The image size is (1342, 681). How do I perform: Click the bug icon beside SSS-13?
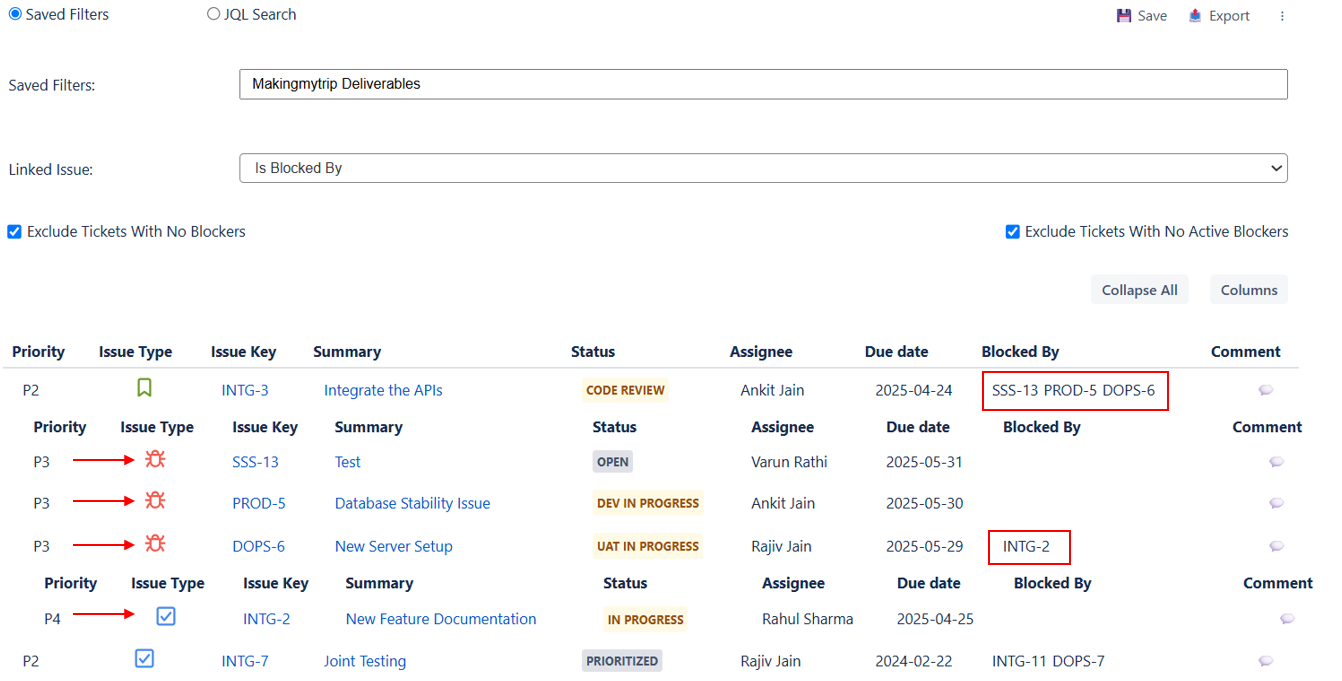tap(155, 459)
